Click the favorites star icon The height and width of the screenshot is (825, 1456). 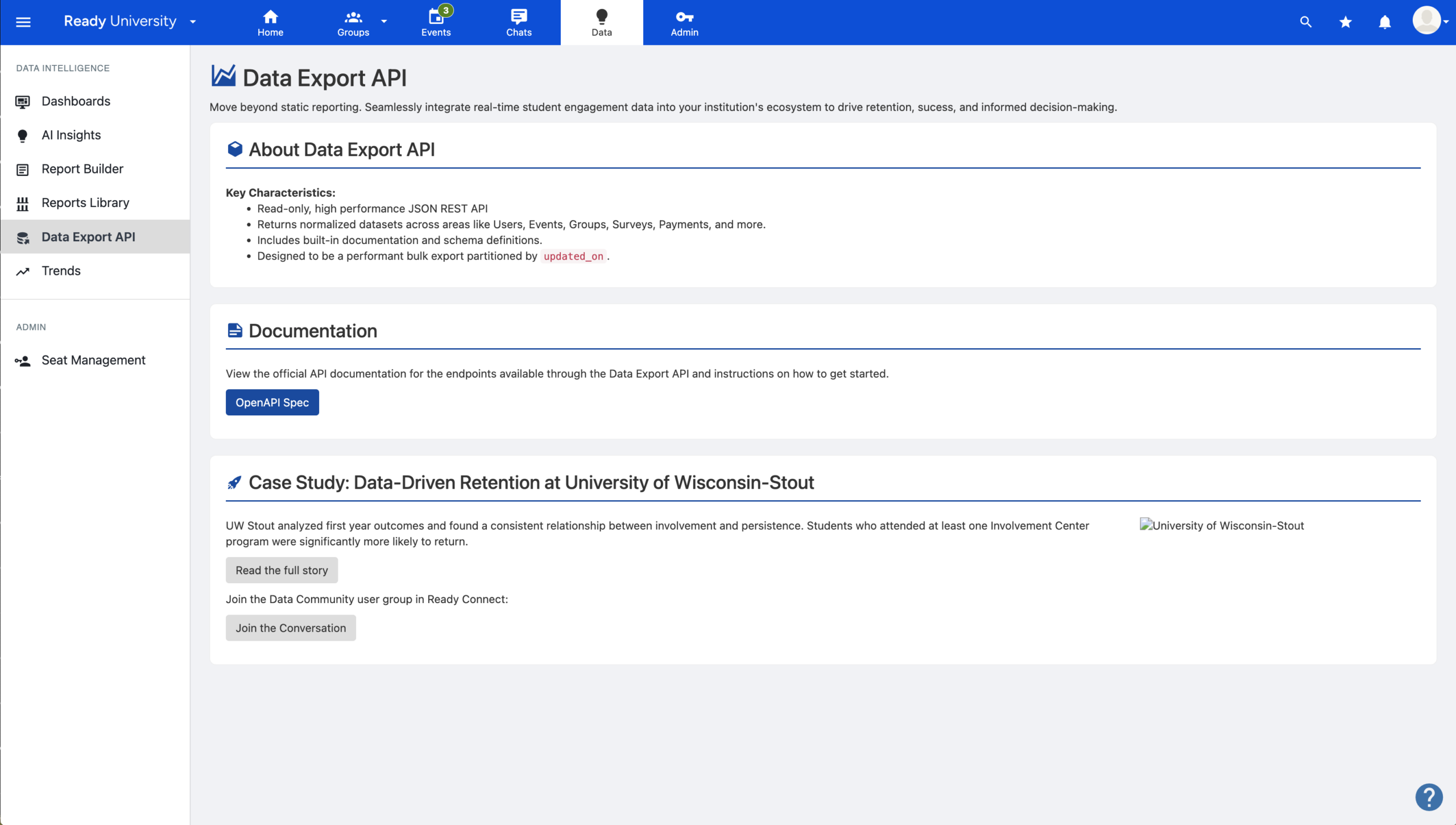coord(1345,22)
